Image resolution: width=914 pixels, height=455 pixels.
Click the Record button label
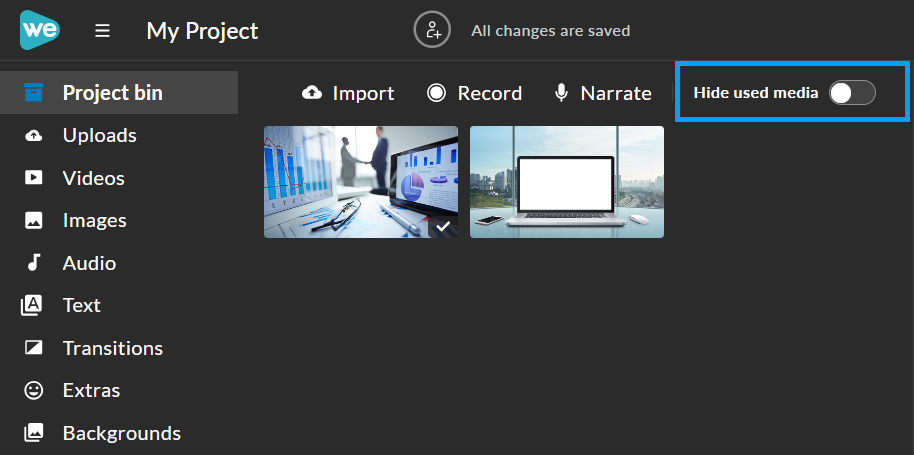point(490,93)
